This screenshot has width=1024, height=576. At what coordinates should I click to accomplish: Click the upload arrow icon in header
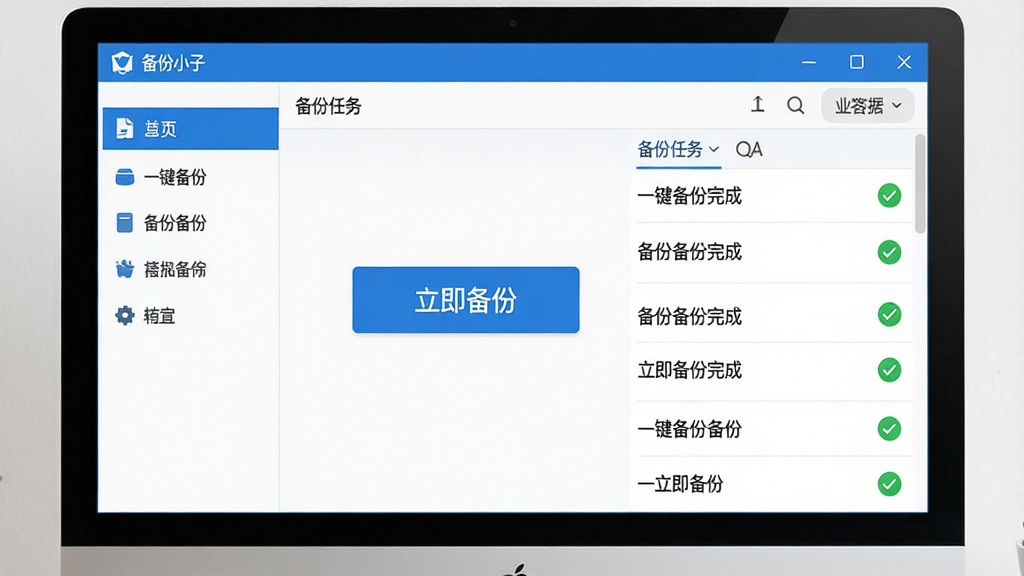(758, 104)
